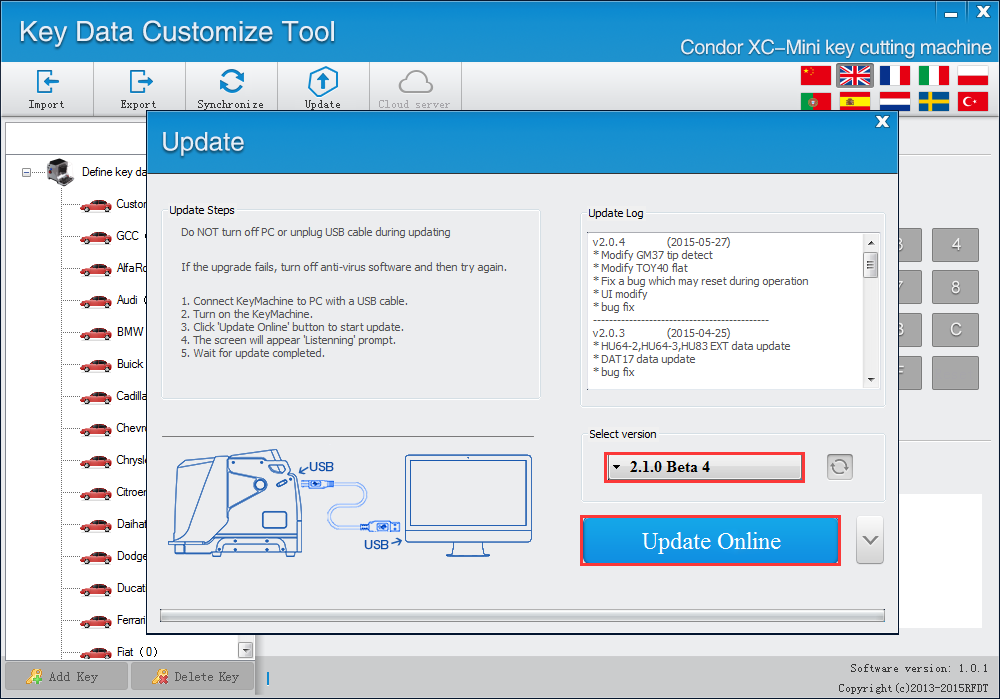Click the Update Log scrollbar thumb

pos(871,265)
